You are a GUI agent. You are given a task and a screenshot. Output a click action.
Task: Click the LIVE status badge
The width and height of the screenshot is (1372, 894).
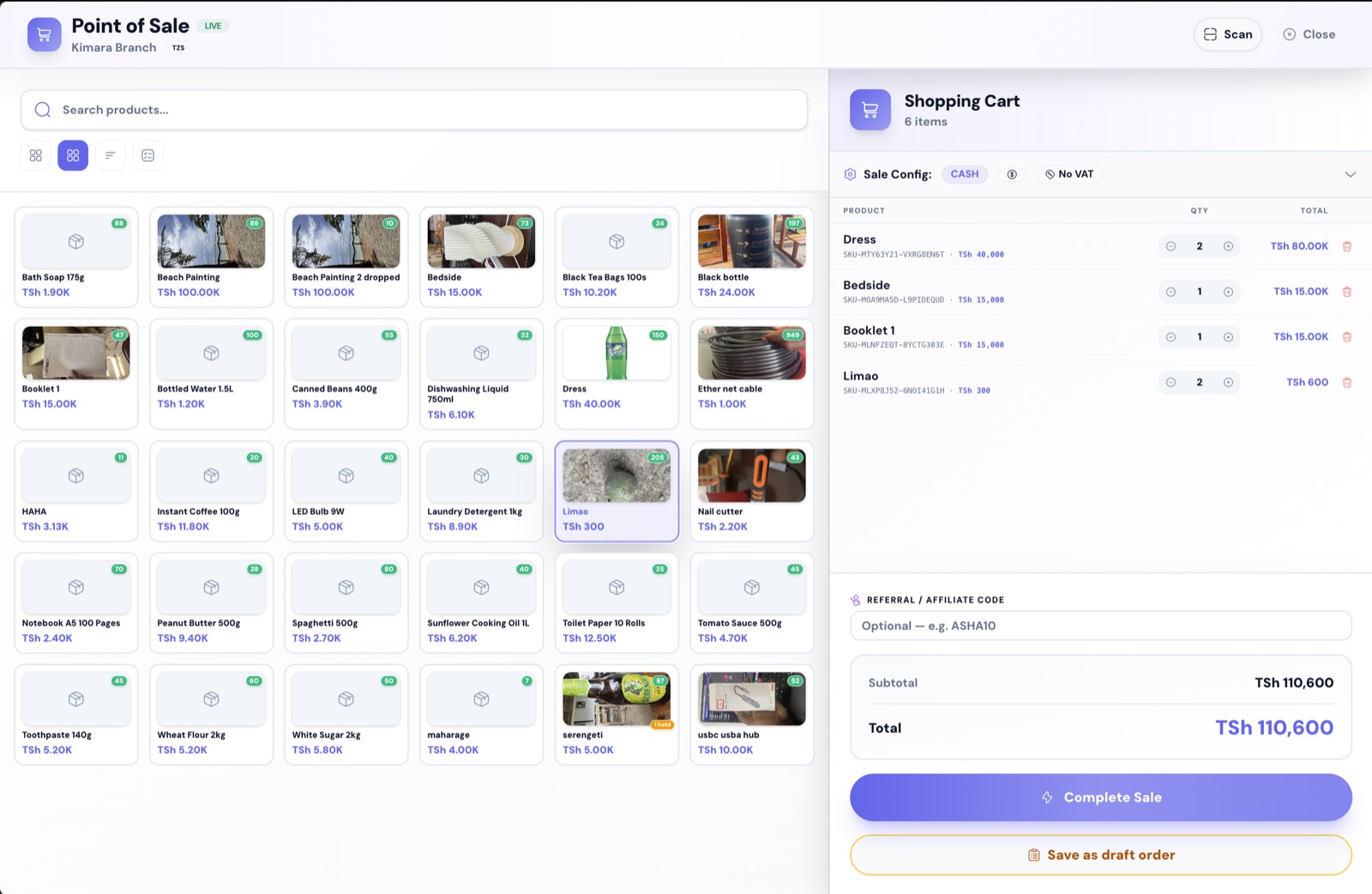[213, 26]
